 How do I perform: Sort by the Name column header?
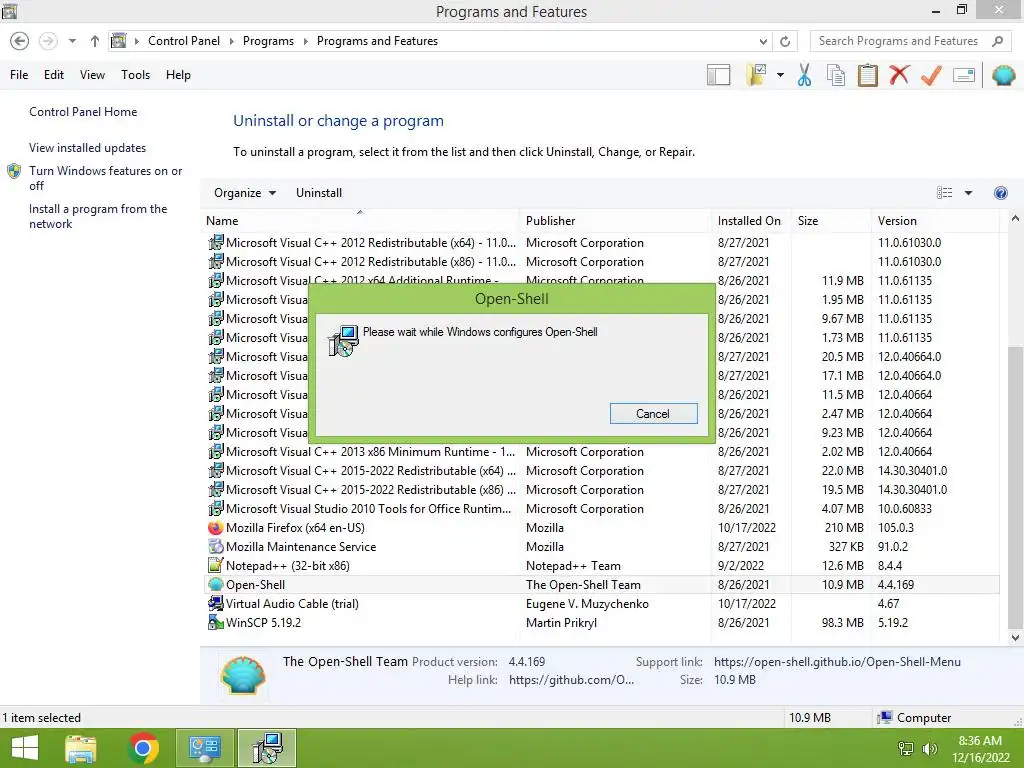coord(359,221)
